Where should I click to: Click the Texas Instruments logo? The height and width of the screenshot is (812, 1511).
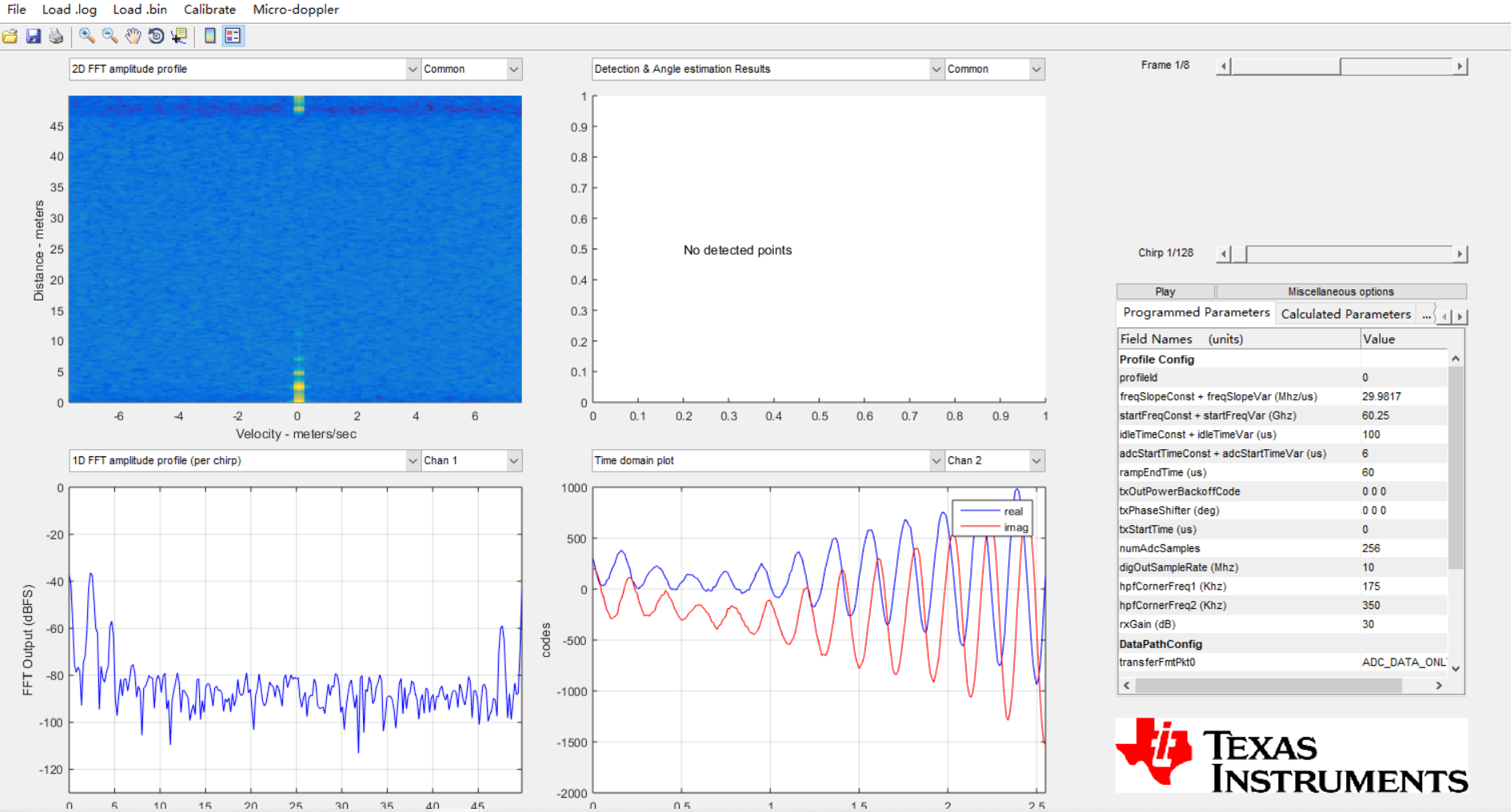point(1291,755)
